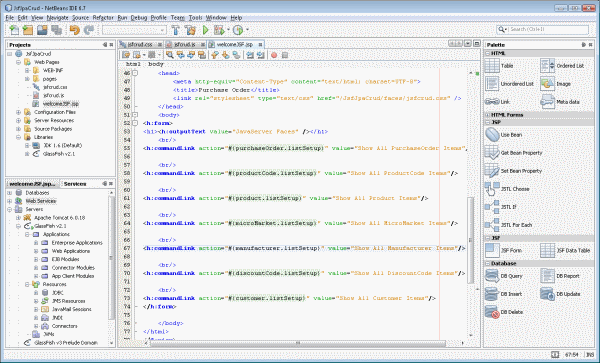The height and width of the screenshot is (363, 600).
Task: Run the main project with green arrow
Action: tap(205, 30)
